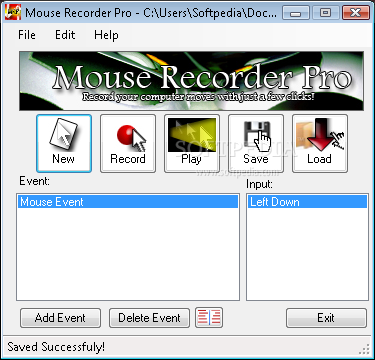Viewport: 375px width, 360px height.
Task: Start recording with the Record button
Action: (128, 143)
